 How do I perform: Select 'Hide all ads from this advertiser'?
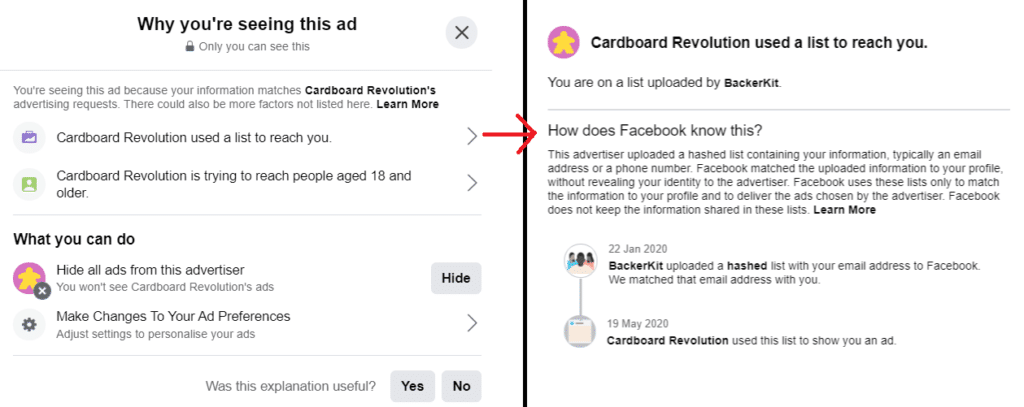150,270
